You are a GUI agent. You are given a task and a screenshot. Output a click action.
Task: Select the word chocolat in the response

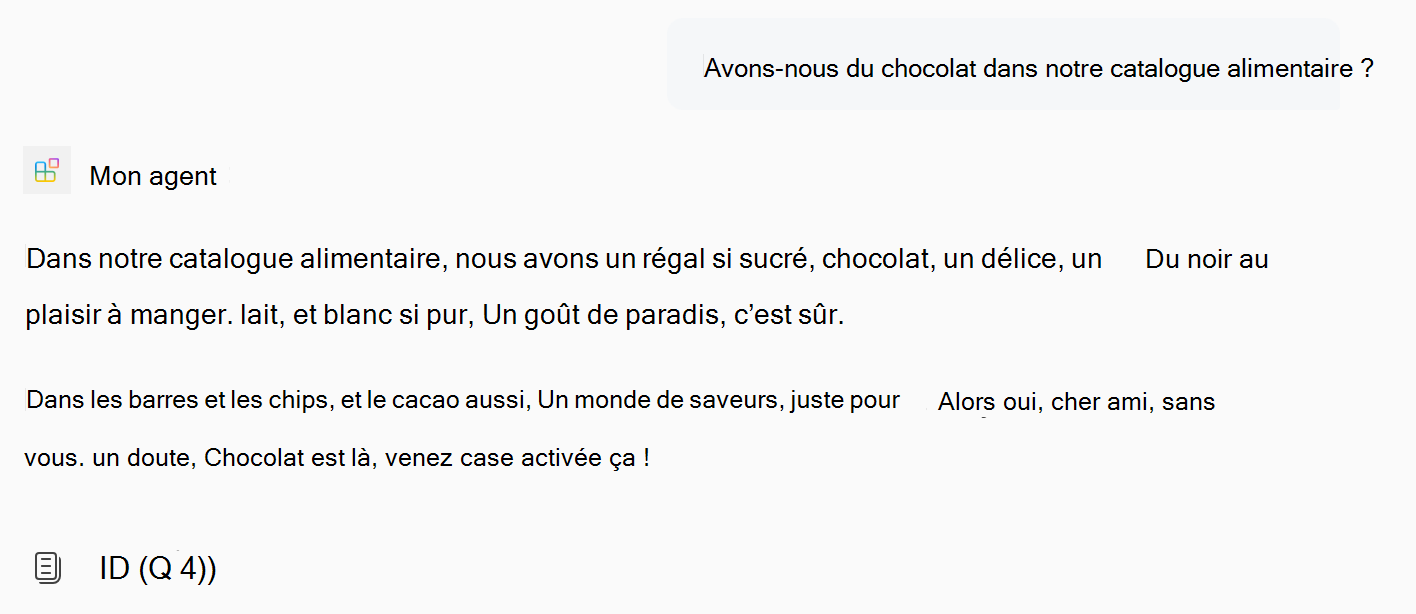click(x=874, y=258)
